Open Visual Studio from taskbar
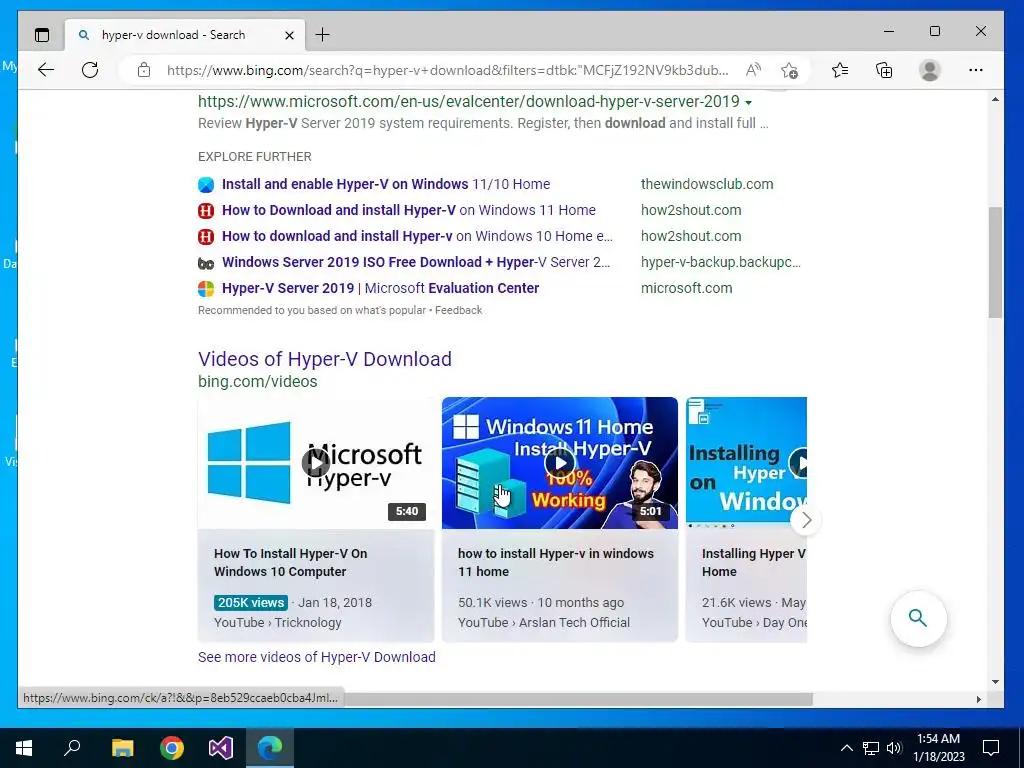Screen dimensions: 1024x768 pos(221,748)
